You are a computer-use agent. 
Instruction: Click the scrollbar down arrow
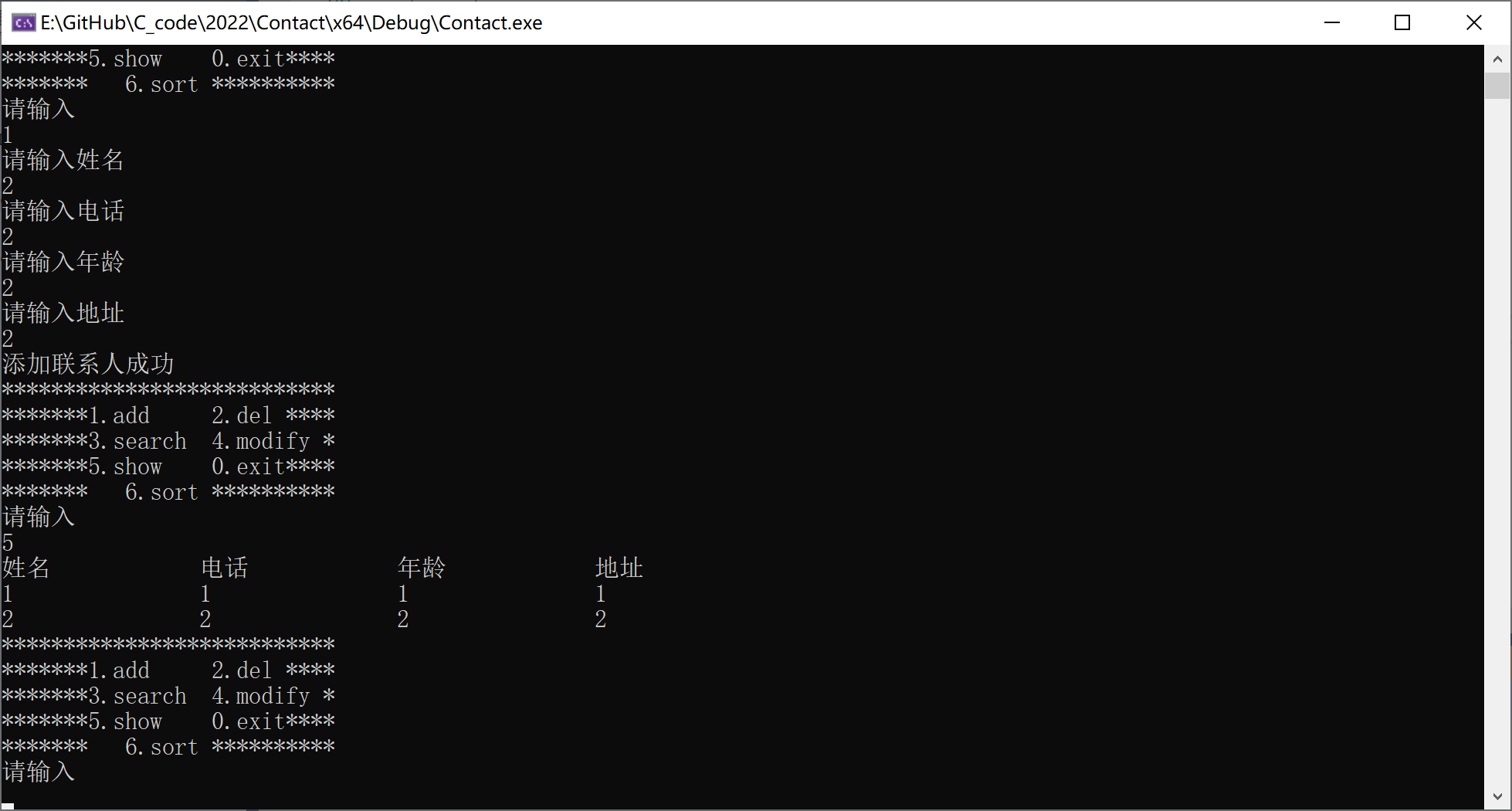click(x=1497, y=796)
